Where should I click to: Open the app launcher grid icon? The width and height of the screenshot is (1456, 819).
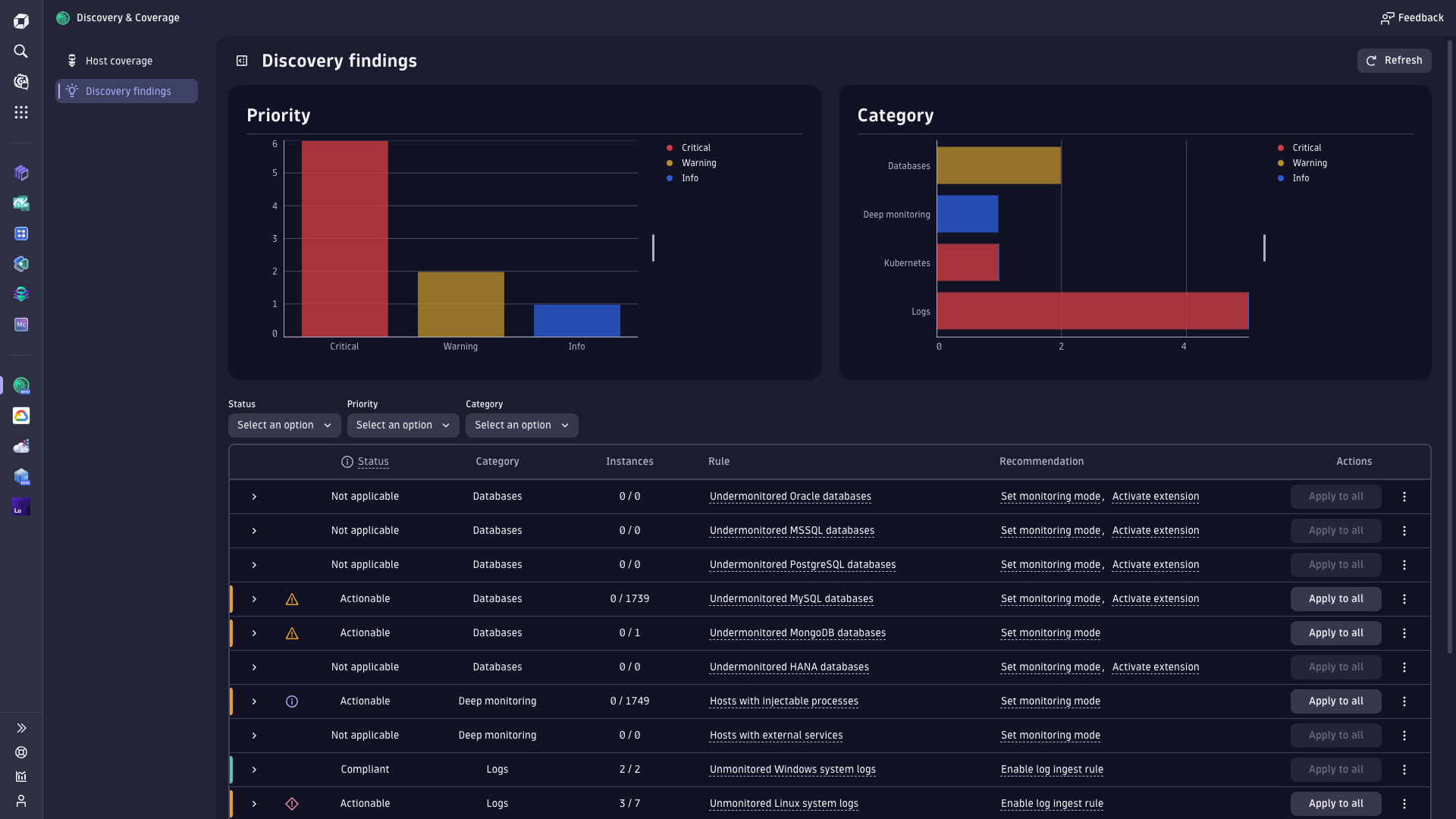pyautogui.click(x=21, y=112)
